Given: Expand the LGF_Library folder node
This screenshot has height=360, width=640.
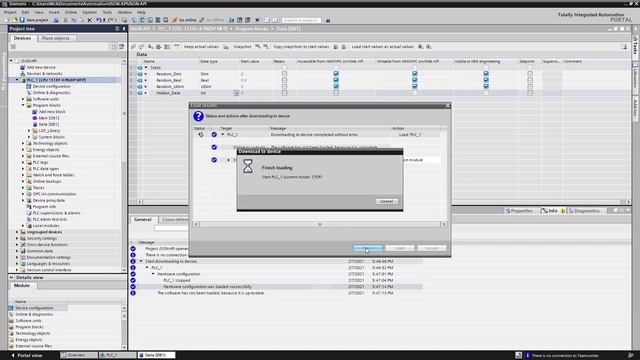Looking at the screenshot, I should coord(29,131).
